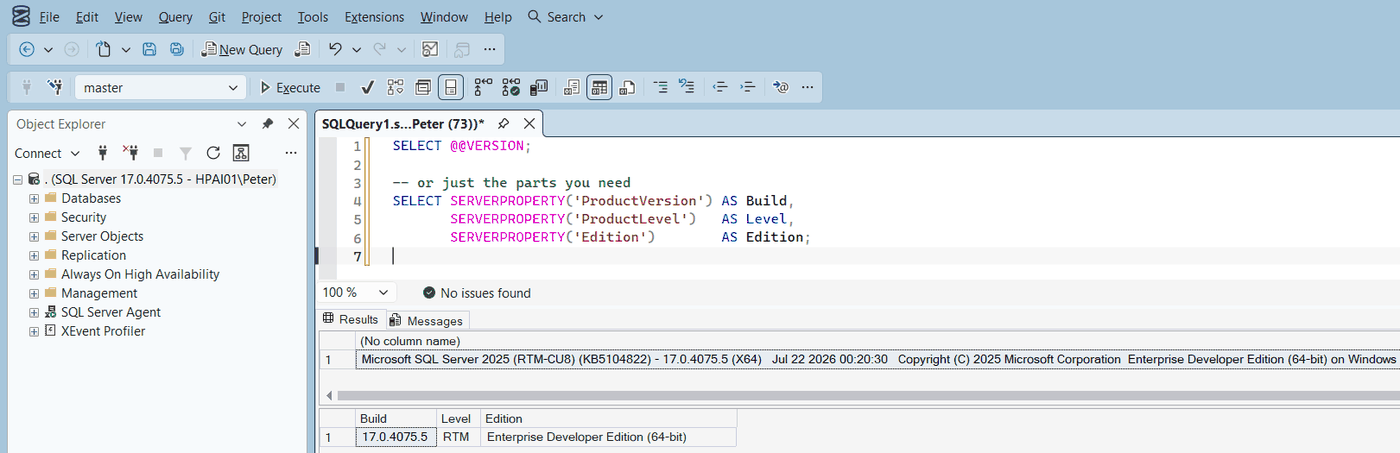The height and width of the screenshot is (453, 1400).
Task: Switch to the Results tab
Action: pos(350,319)
